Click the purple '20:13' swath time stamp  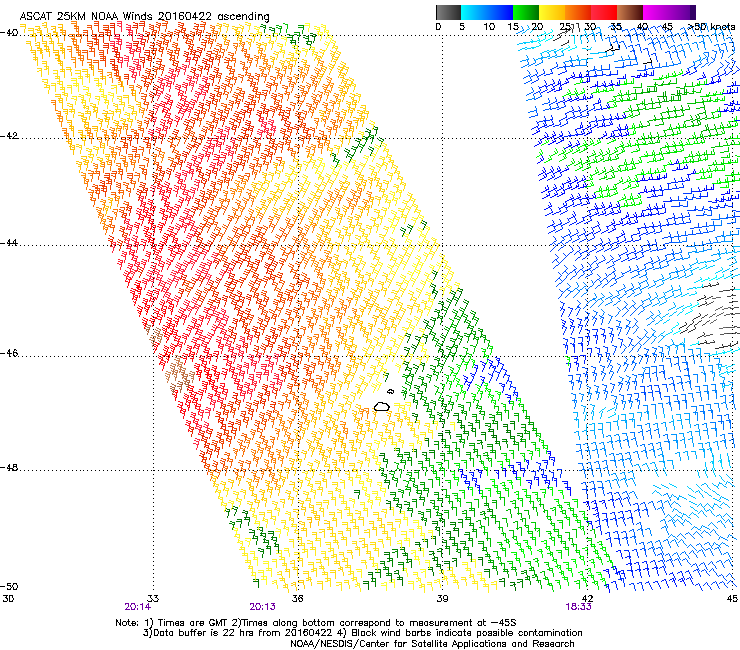pos(262,607)
